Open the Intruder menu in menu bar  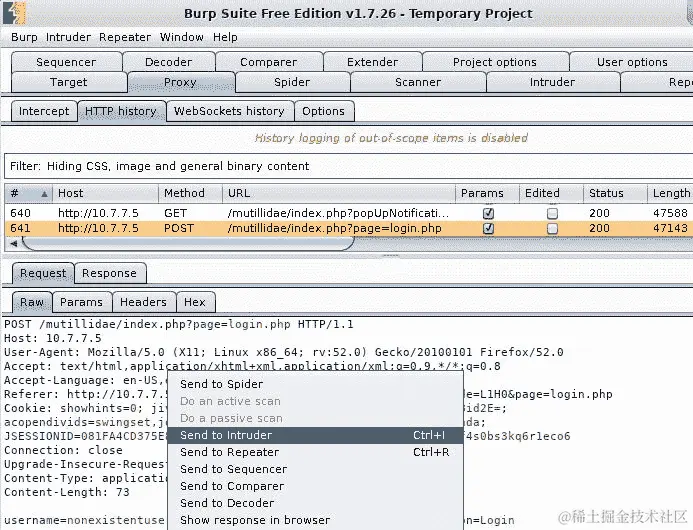(68, 37)
